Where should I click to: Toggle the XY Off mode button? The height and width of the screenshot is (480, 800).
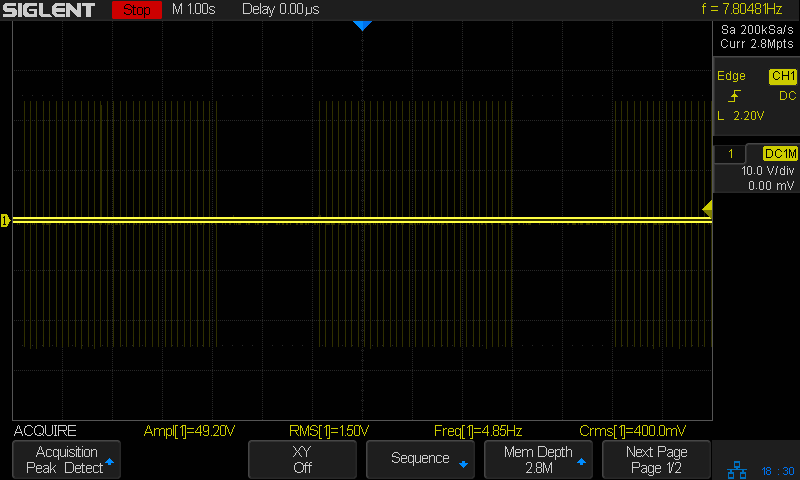(x=303, y=459)
